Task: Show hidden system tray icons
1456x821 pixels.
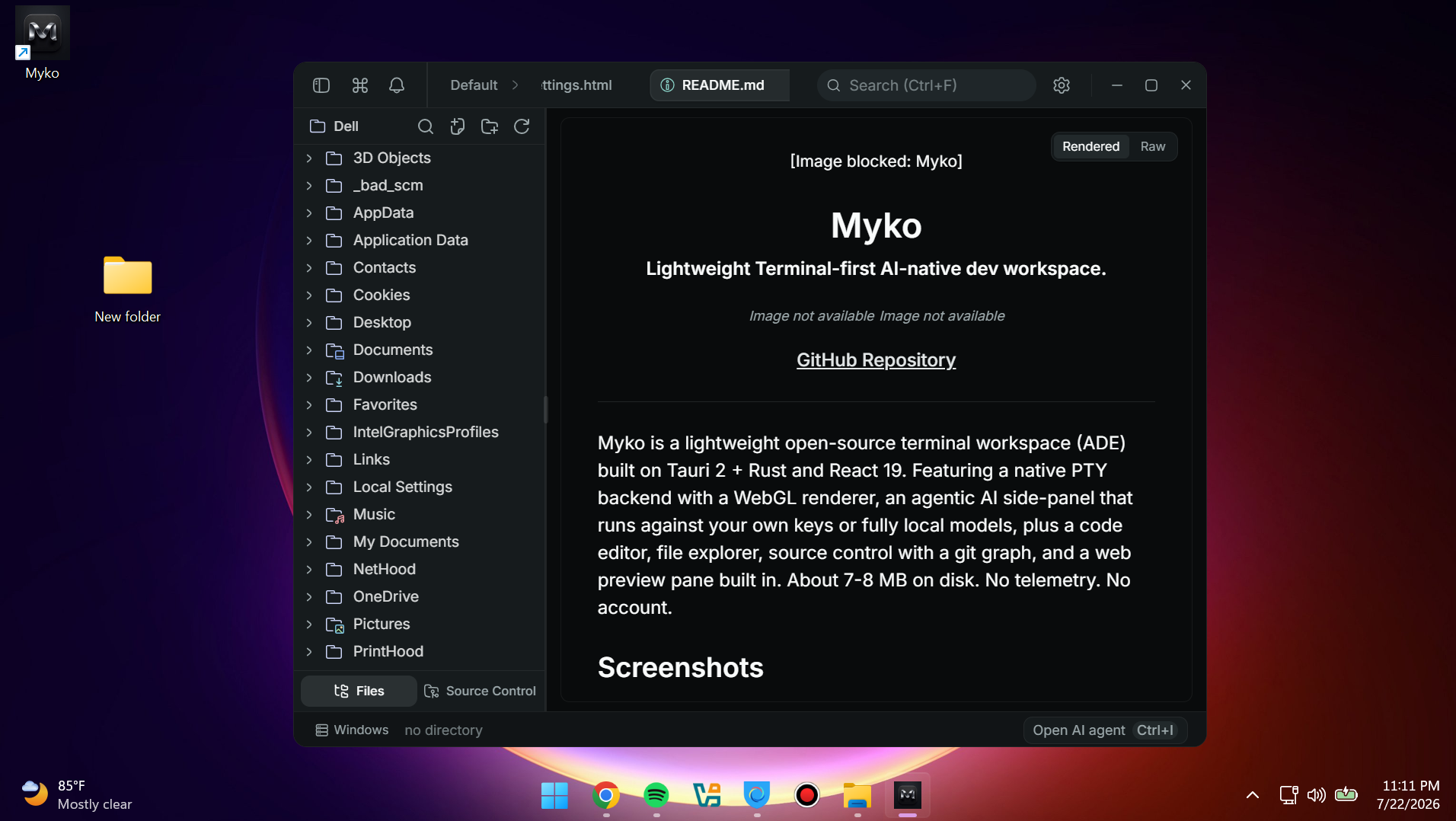Action: pos(1253,795)
